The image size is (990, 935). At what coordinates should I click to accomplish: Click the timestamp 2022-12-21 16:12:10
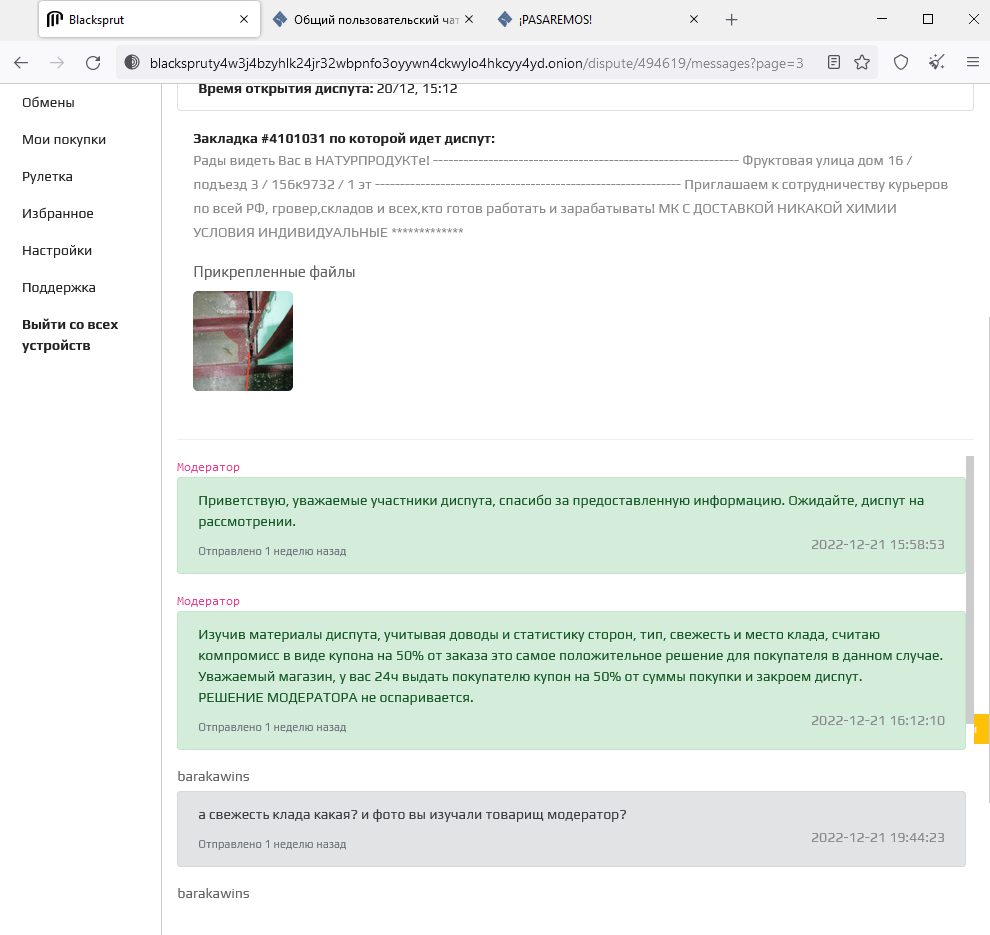click(878, 720)
